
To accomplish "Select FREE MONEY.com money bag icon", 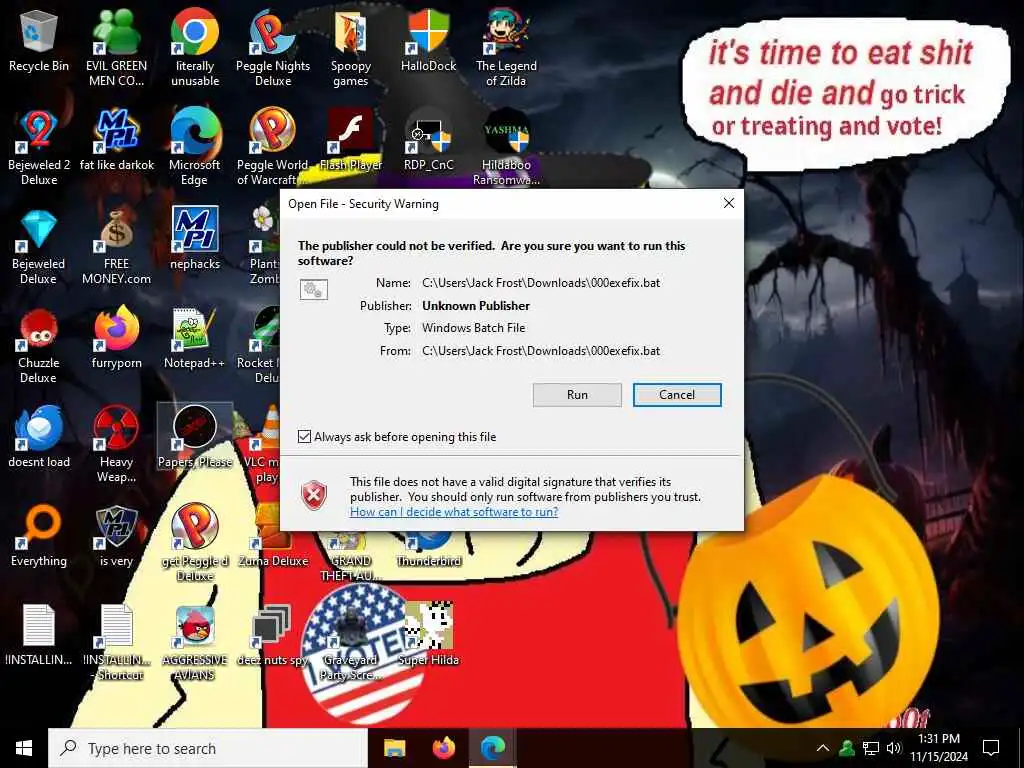I will (116, 245).
